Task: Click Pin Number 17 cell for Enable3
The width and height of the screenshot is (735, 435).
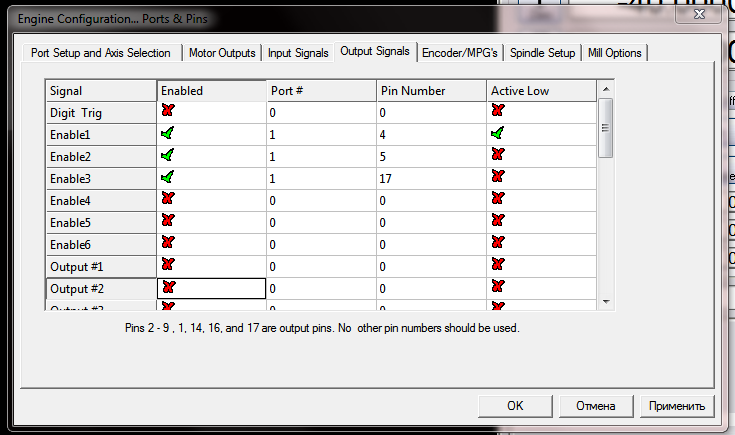Action: pyautogui.click(x=431, y=179)
